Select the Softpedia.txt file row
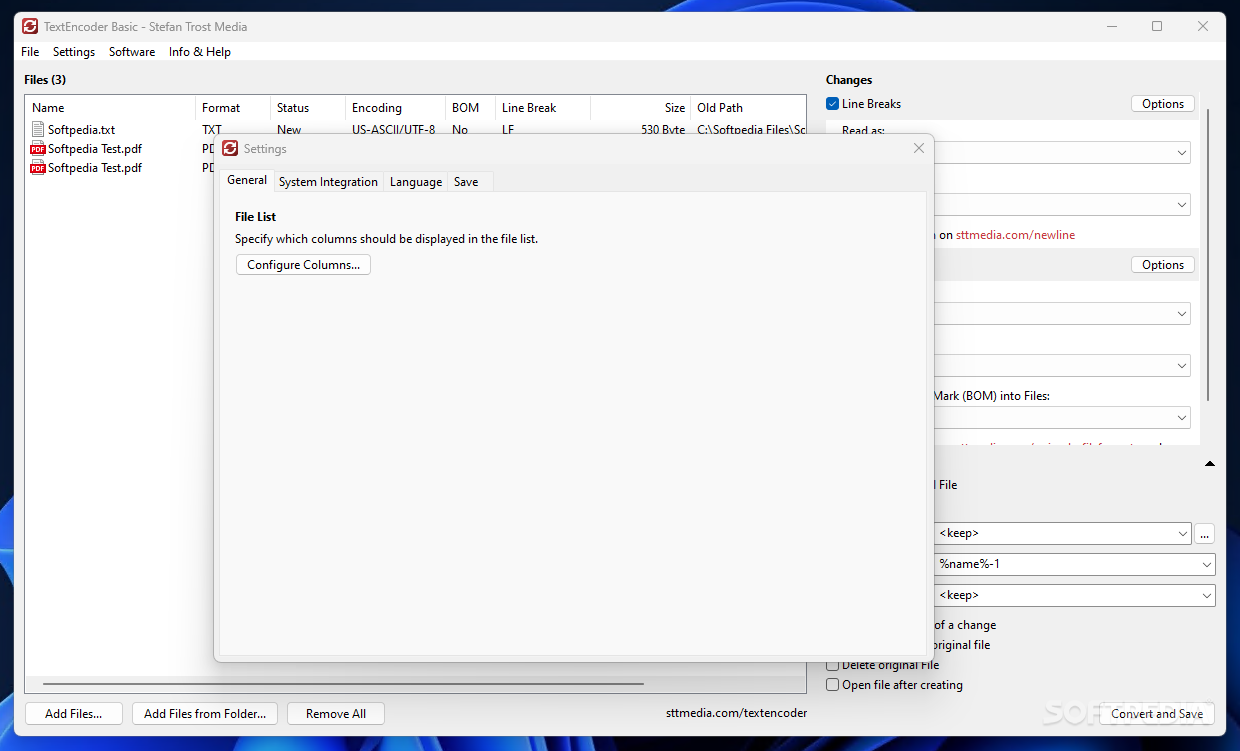 tap(415, 130)
